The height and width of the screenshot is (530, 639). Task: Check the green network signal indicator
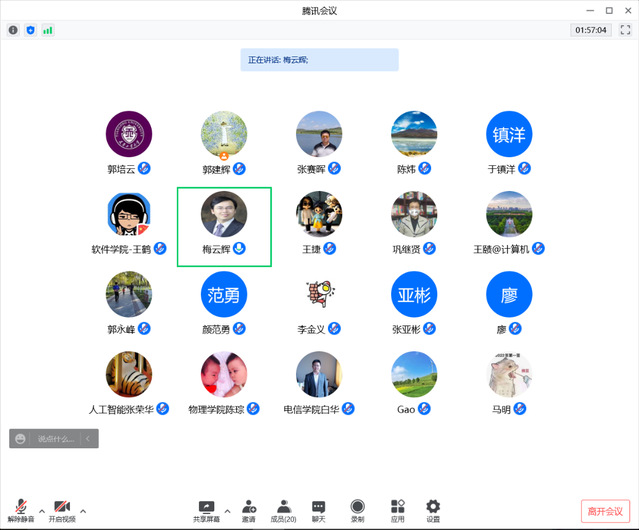click(47, 30)
